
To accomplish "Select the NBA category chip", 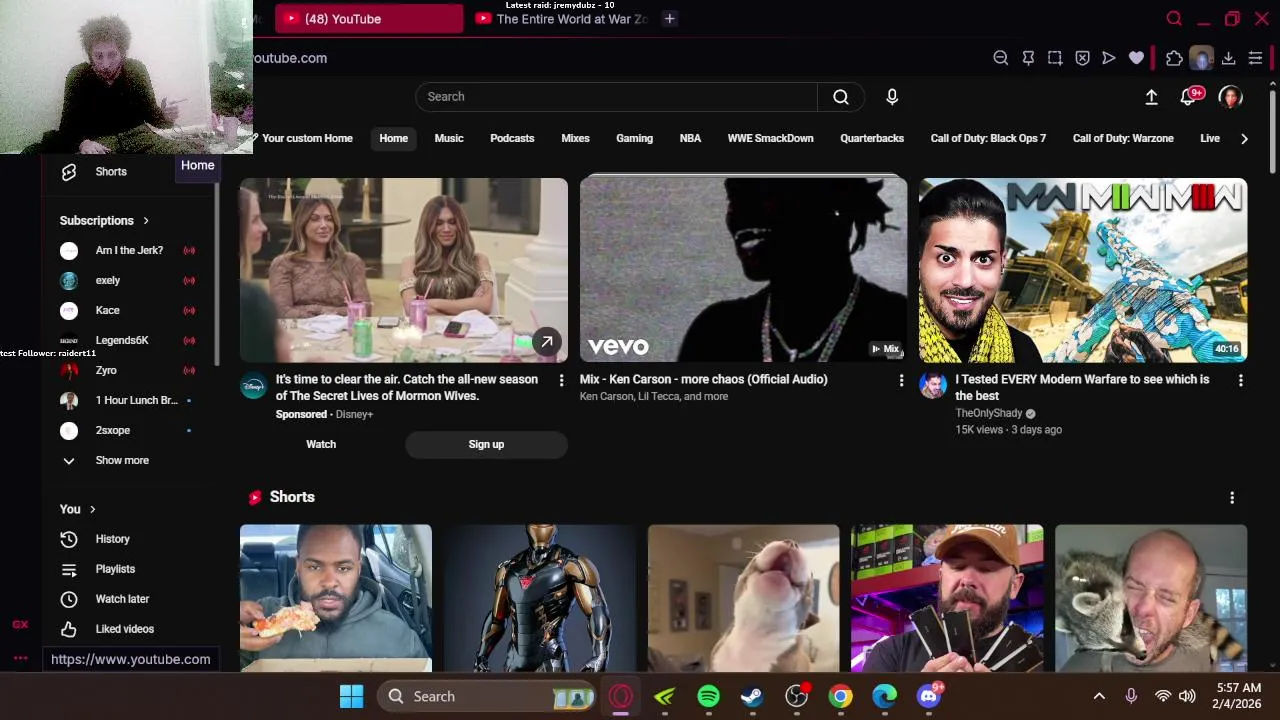I will (x=690, y=138).
